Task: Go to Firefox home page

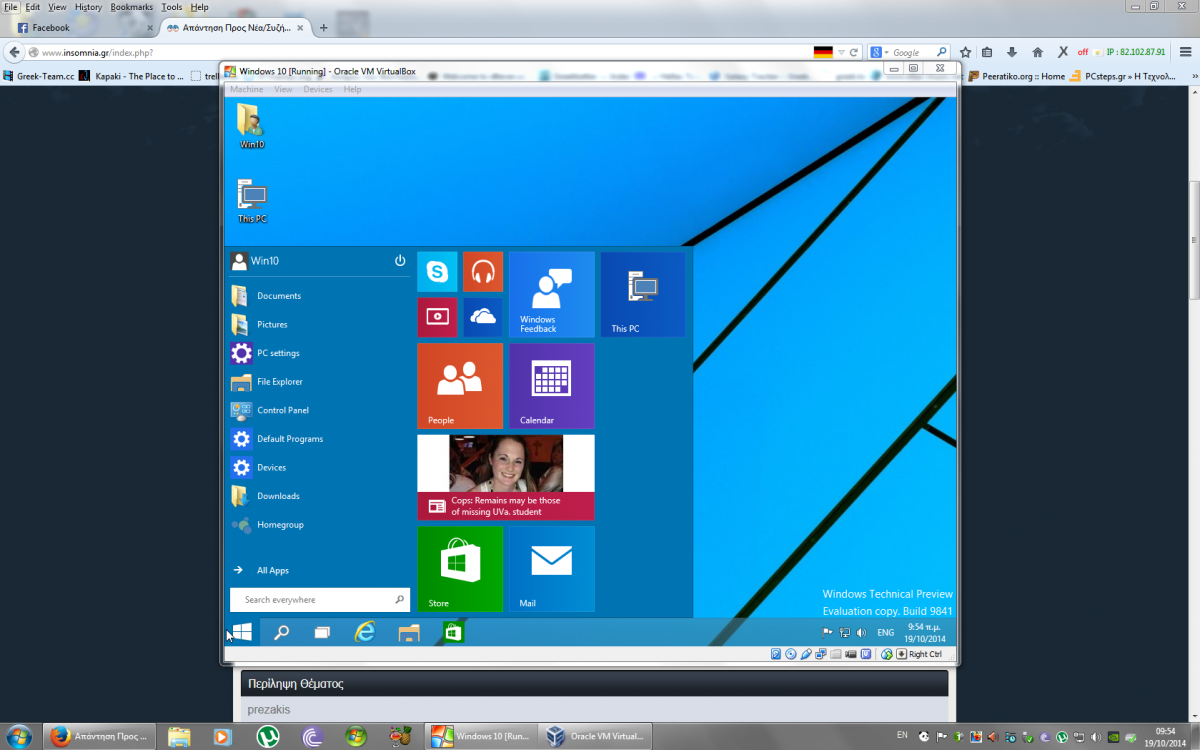Action: (x=1037, y=52)
